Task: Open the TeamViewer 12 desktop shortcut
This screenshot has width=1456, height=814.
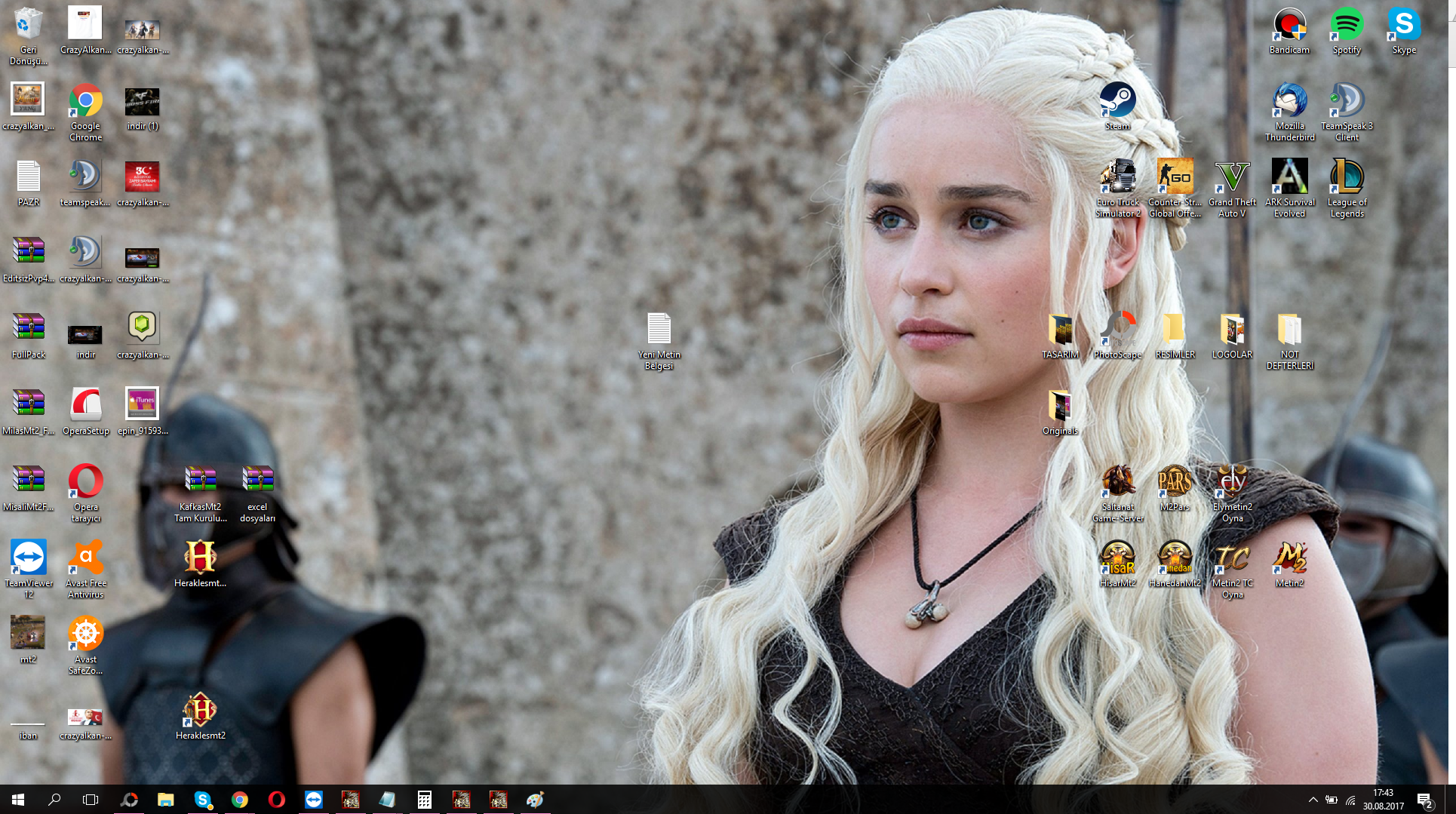Action: pos(28,570)
